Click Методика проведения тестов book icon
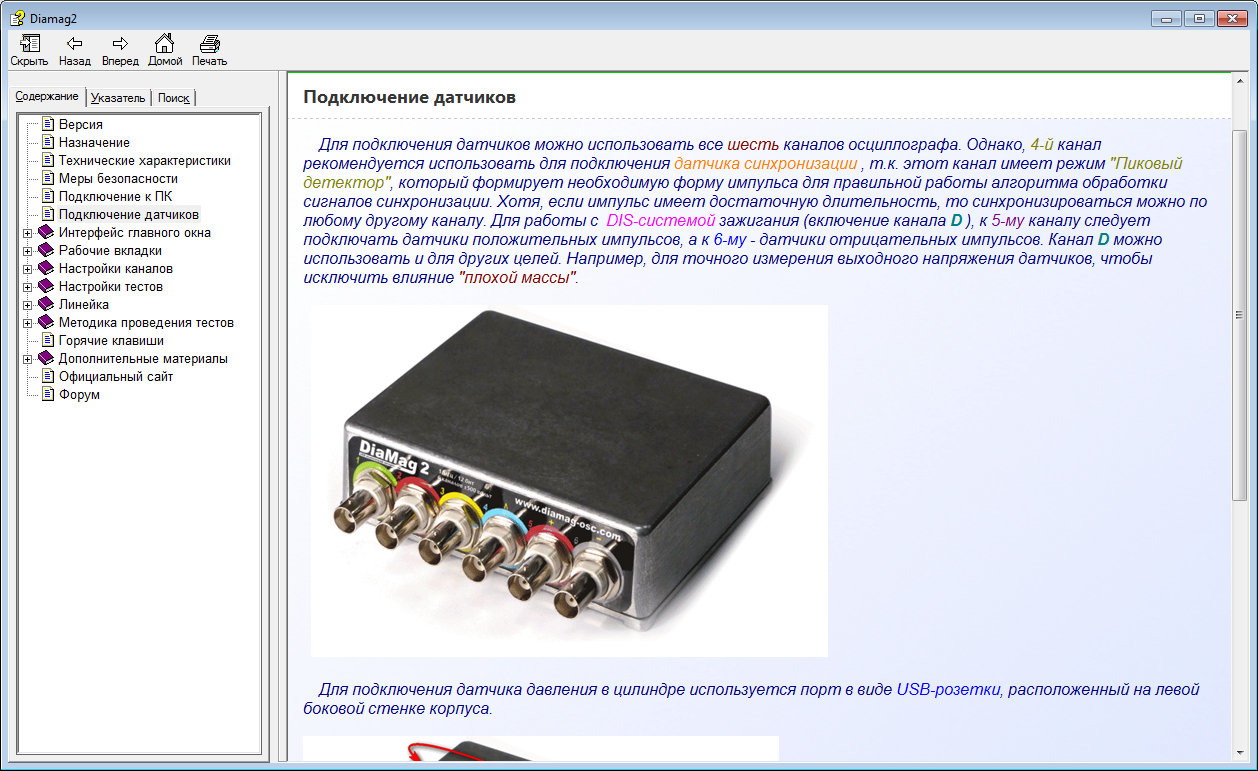Image resolution: width=1258 pixels, height=771 pixels. (46, 323)
